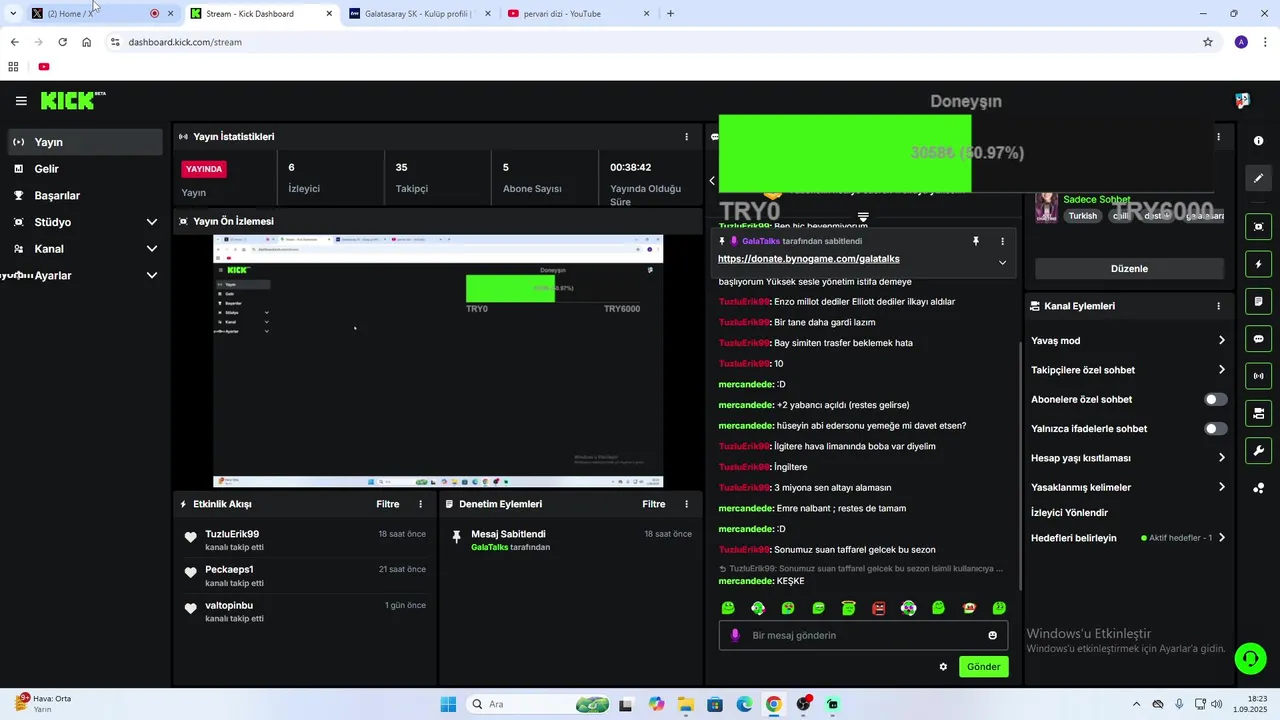Open three-dot menu of Kanal Eylemleri panel
Screen dimensions: 1280x720
tap(1218, 306)
